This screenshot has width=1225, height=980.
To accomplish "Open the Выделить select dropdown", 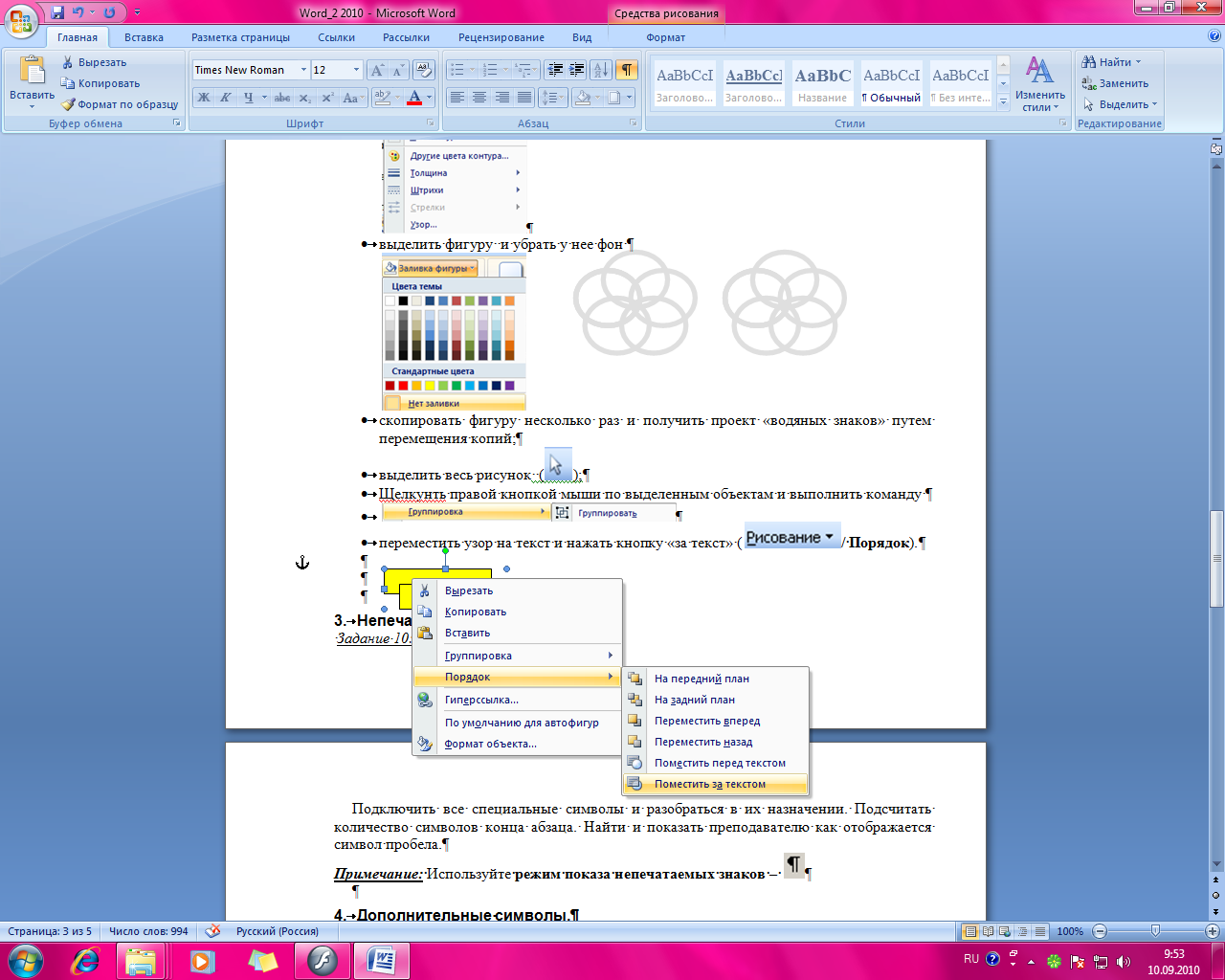I will (x=1121, y=104).
